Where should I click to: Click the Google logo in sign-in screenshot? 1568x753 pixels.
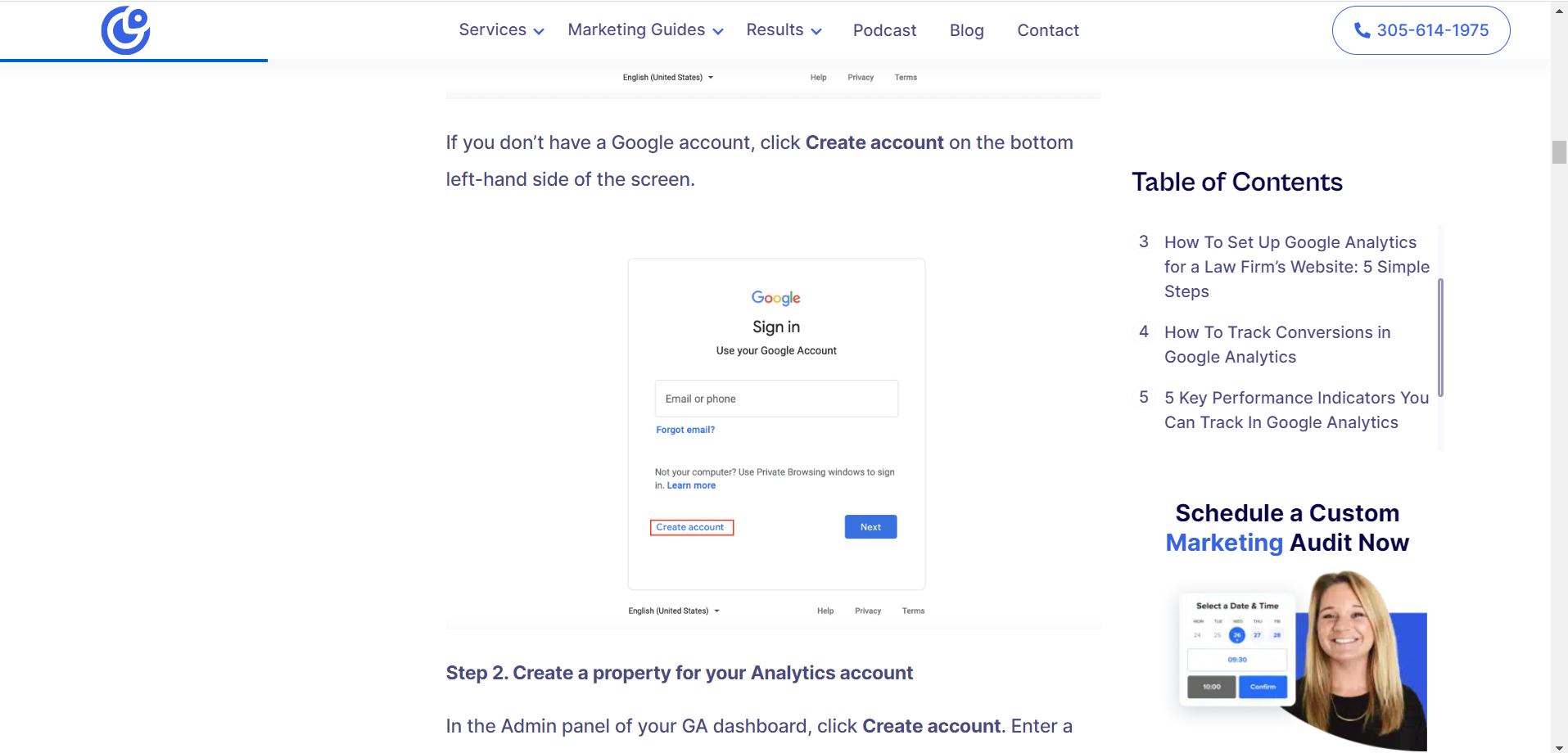(x=775, y=298)
